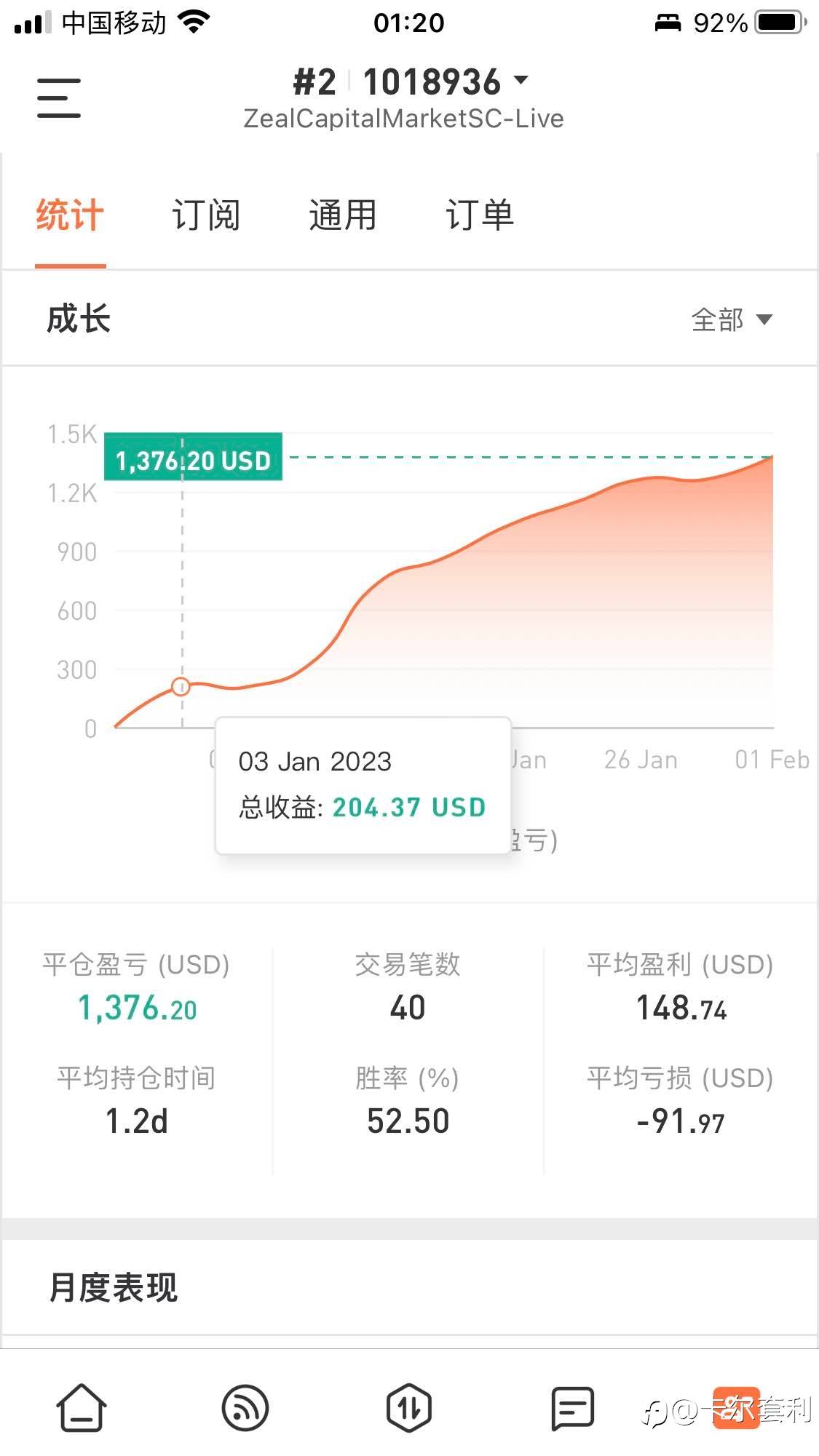The width and height of the screenshot is (819, 1456).
Task: Tap the trade arrows hexagon icon
Action: point(408,1408)
